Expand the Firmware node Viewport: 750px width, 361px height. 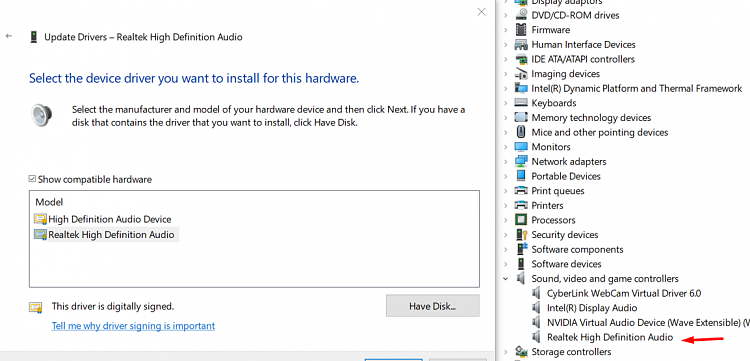pos(506,30)
